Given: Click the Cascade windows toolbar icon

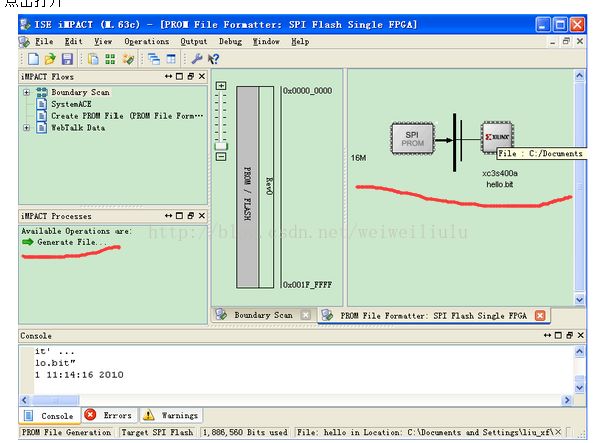Looking at the screenshot, I should click(x=154, y=59).
